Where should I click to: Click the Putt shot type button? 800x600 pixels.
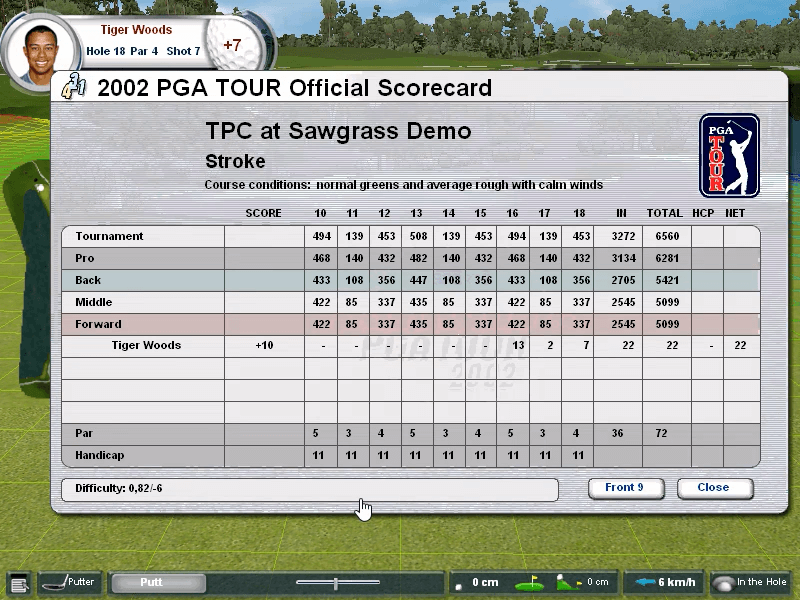pos(159,583)
